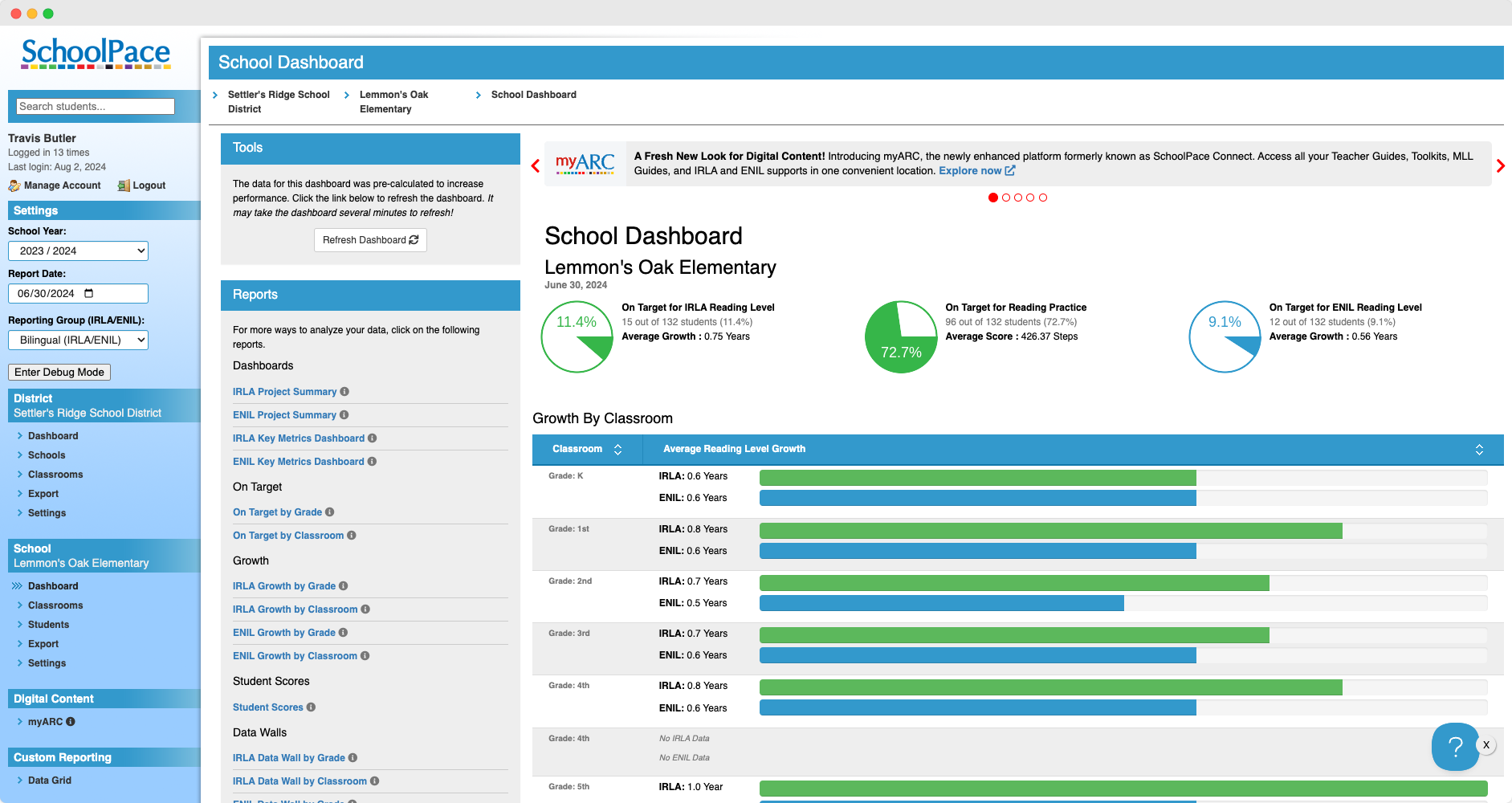Open district Schools in sidebar
Screen dimensions: 1512x803
point(47,455)
